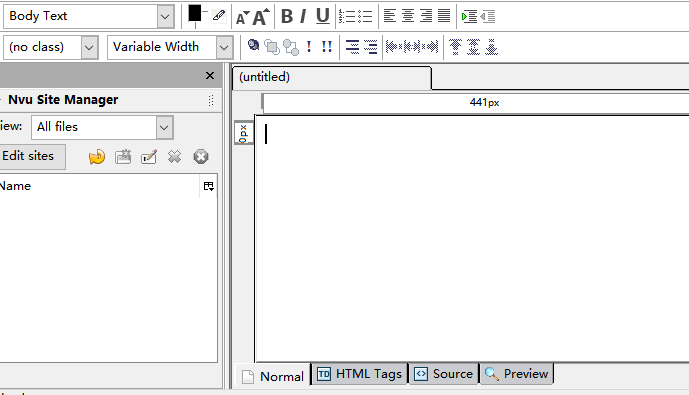689x395 pixels.
Task: Click the Site Manager panel grip dots
Action: (x=211, y=100)
